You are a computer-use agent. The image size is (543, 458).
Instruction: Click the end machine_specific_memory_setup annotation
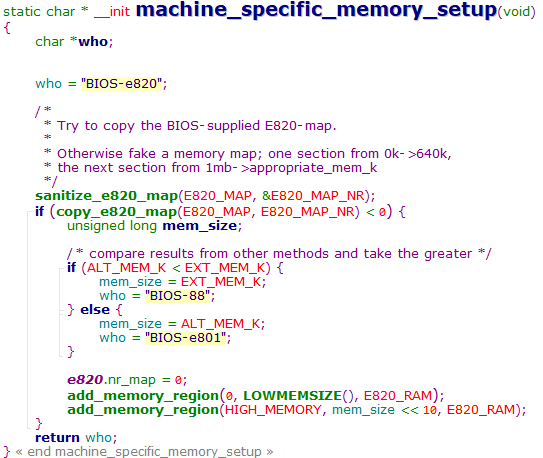[144, 452]
